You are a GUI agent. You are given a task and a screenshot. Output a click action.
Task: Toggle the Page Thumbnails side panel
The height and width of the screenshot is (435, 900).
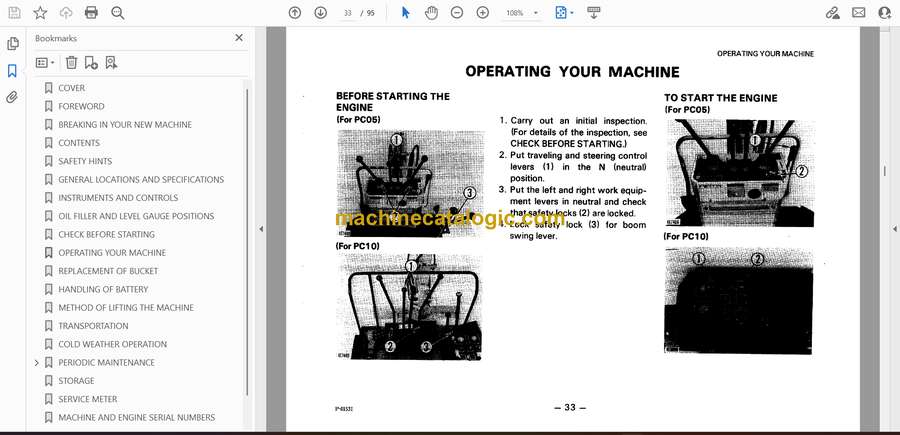click(x=13, y=44)
